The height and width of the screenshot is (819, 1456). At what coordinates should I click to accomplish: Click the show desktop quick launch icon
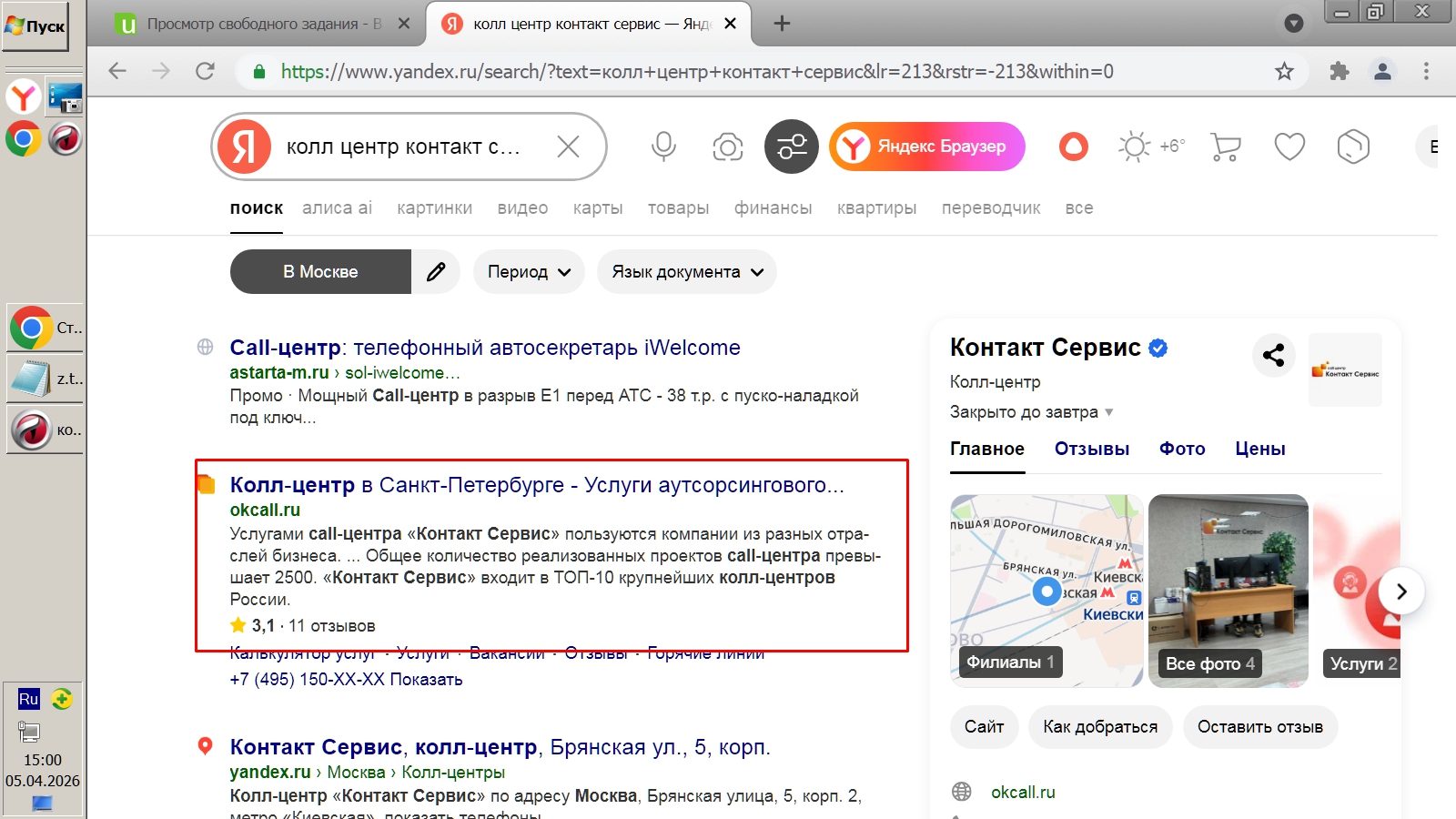click(66, 97)
